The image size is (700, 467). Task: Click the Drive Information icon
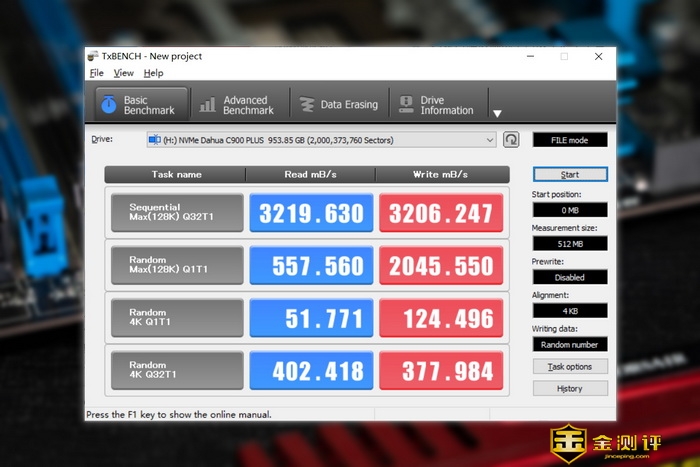[406, 104]
